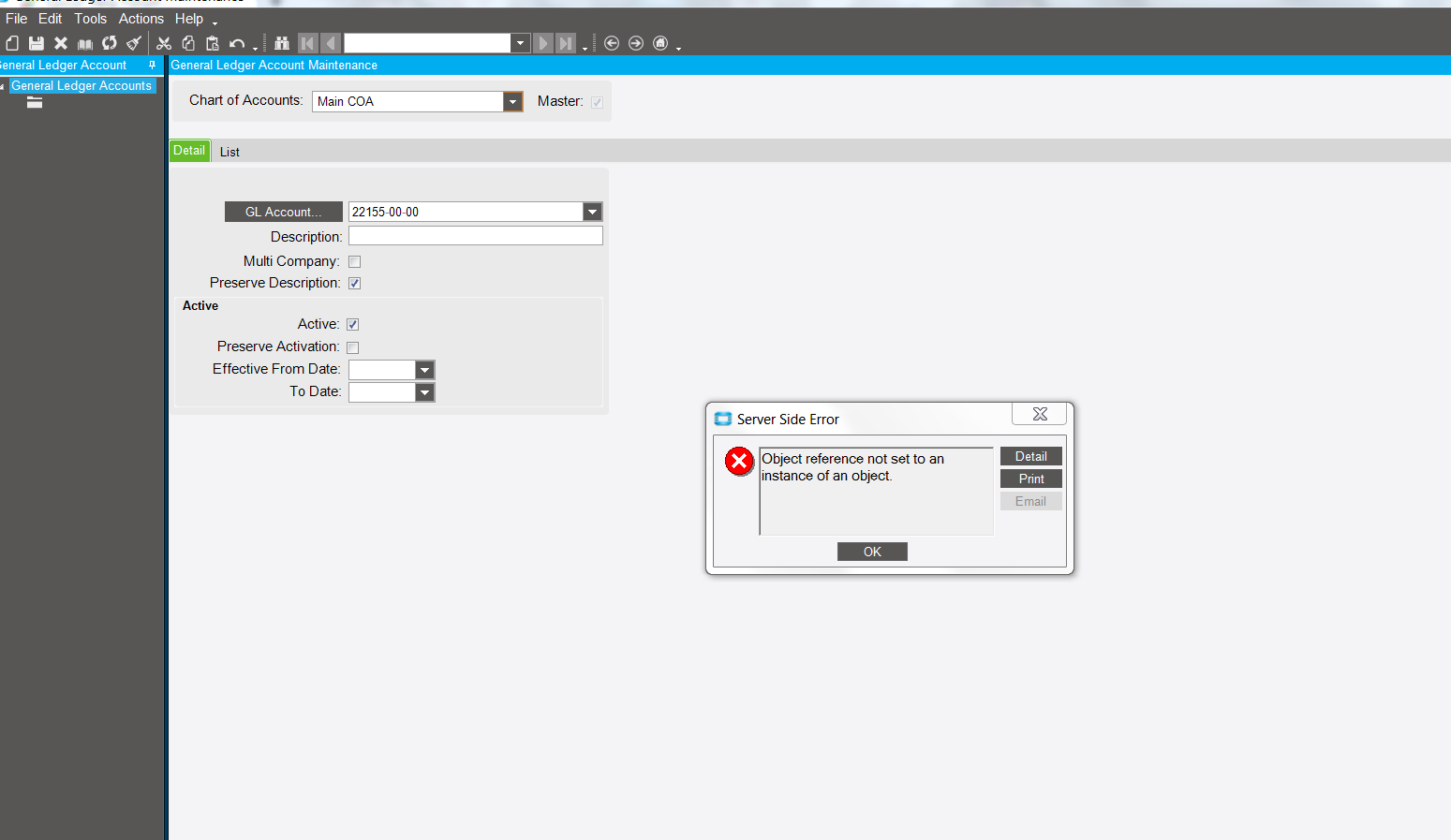The width and height of the screenshot is (1451, 840).
Task: Click the New record toolbar icon
Action: (12, 43)
